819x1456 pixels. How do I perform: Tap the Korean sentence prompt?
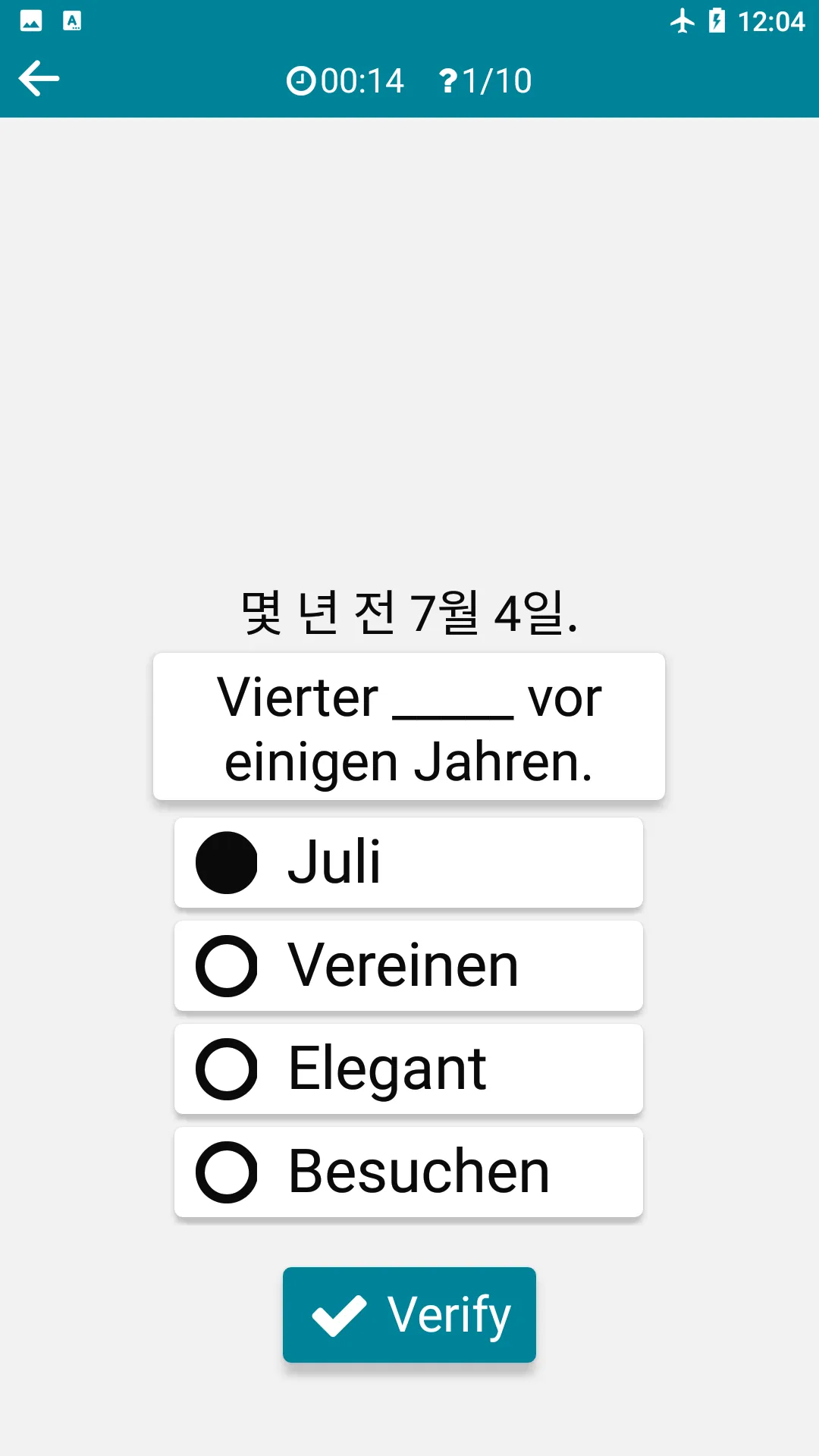pyautogui.click(x=409, y=613)
